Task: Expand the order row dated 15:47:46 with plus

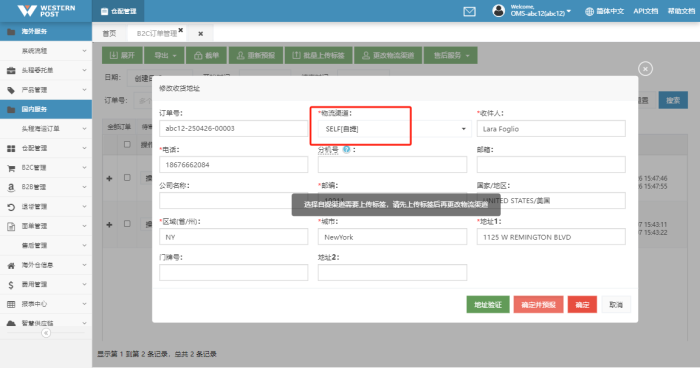Action: tap(109, 179)
